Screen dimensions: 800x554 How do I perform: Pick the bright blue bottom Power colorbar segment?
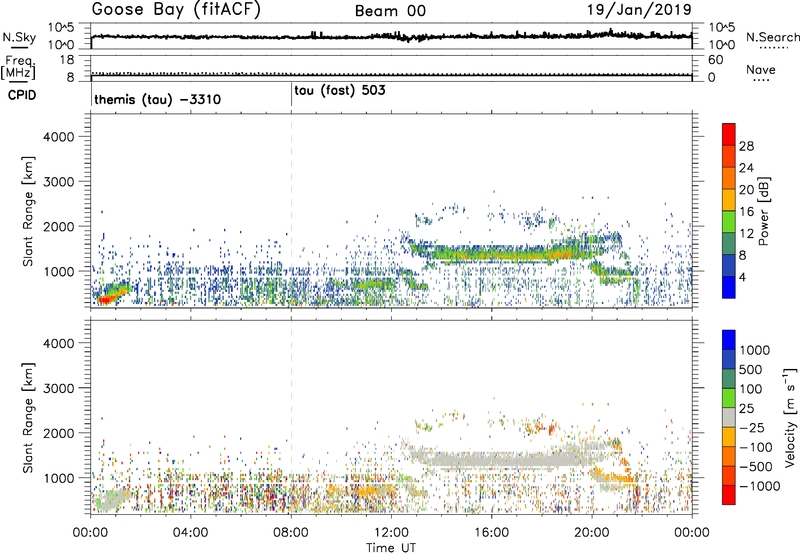point(729,287)
